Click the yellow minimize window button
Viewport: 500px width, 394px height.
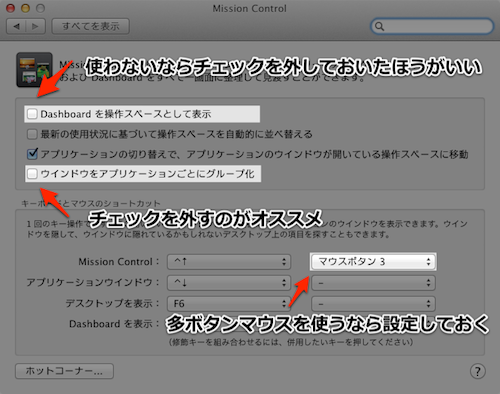point(26,8)
